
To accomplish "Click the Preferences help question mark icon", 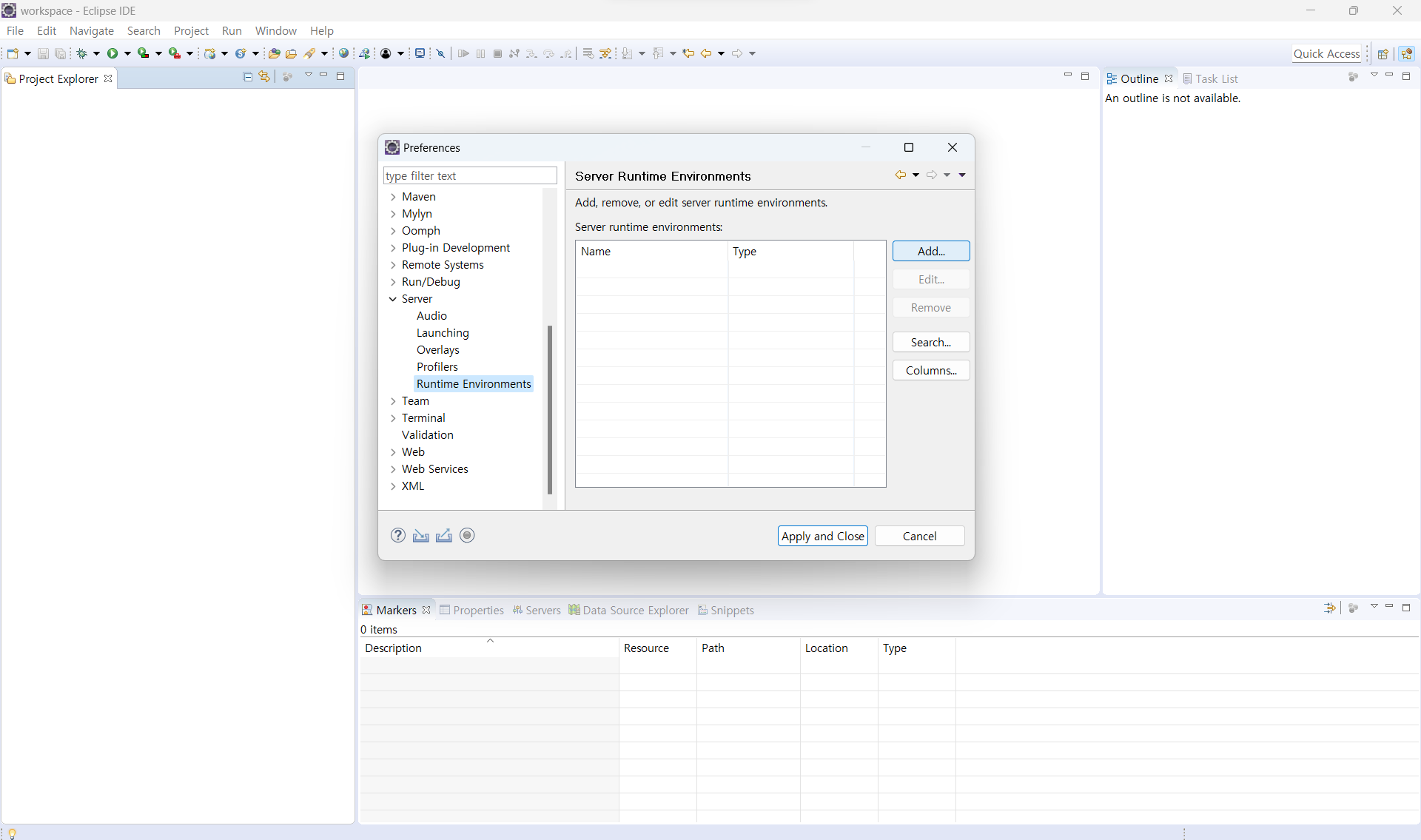I will click(398, 536).
